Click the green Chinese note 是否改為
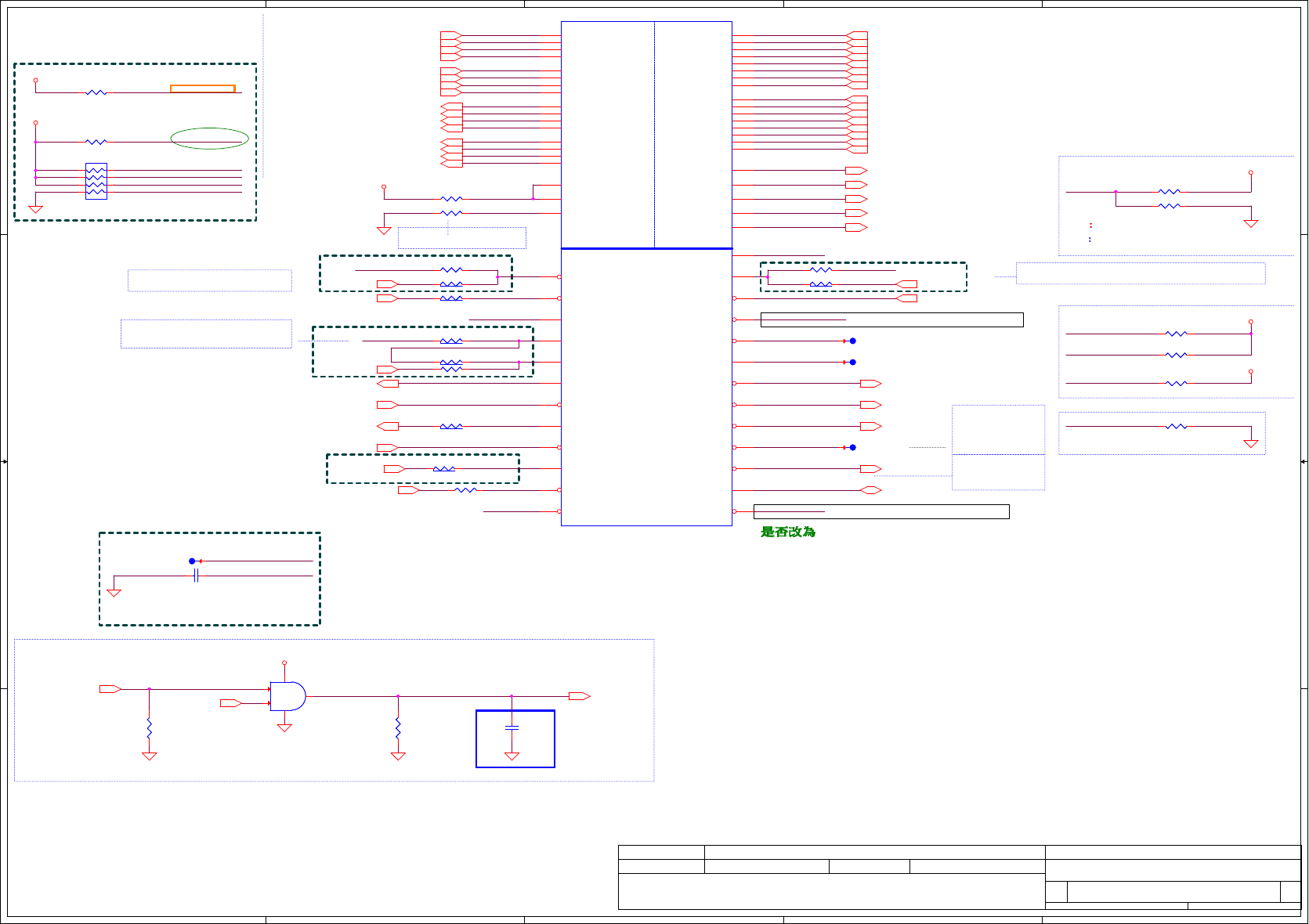Image resolution: width=1309 pixels, height=924 pixels. tap(788, 532)
